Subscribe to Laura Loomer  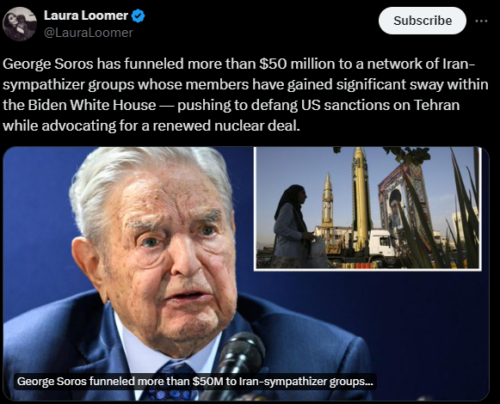(x=422, y=21)
